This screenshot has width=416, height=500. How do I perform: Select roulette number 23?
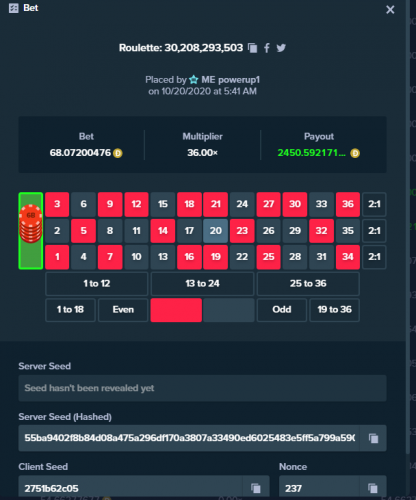point(242,231)
